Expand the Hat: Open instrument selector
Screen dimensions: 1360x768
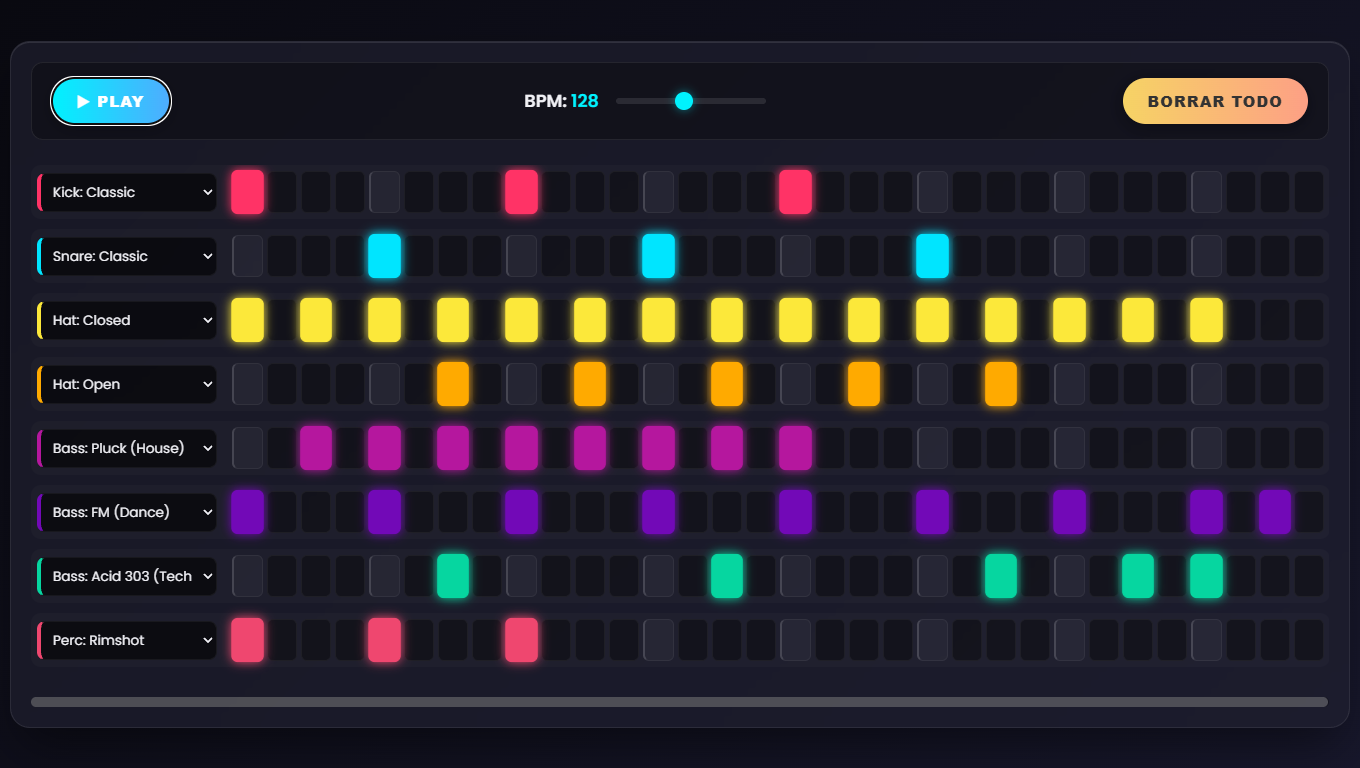128,384
